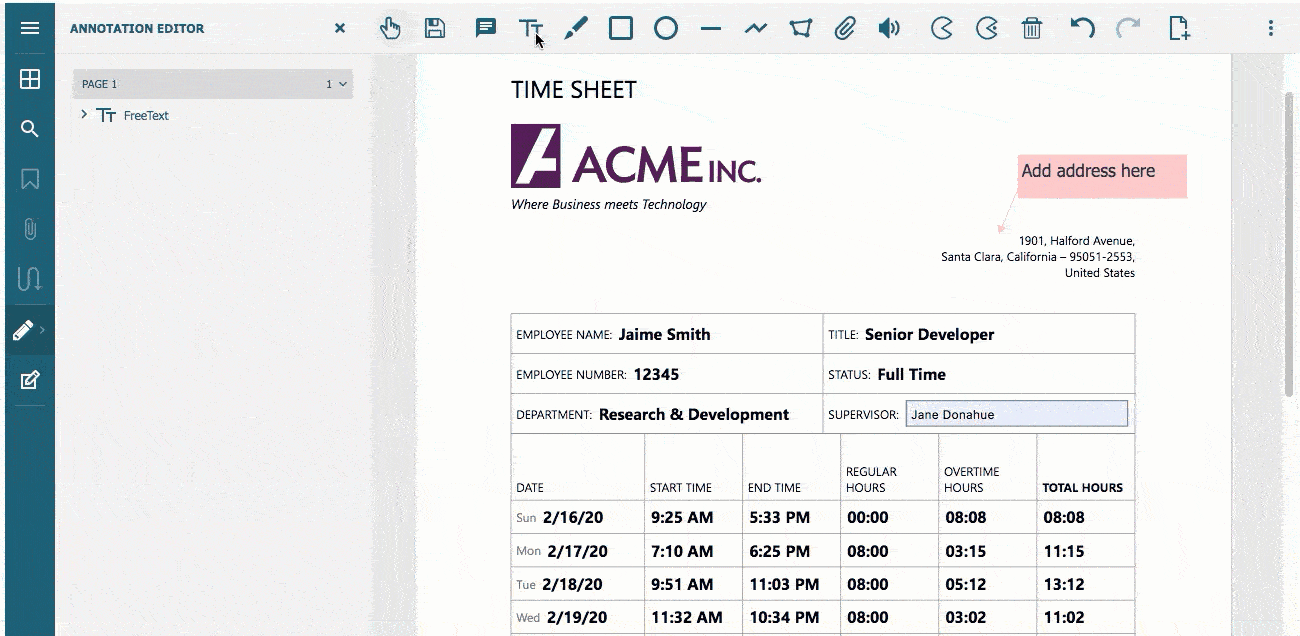Viewport: 1300px width, 636px height.
Task: Open the hamburger navigation menu
Action: click(x=30, y=28)
